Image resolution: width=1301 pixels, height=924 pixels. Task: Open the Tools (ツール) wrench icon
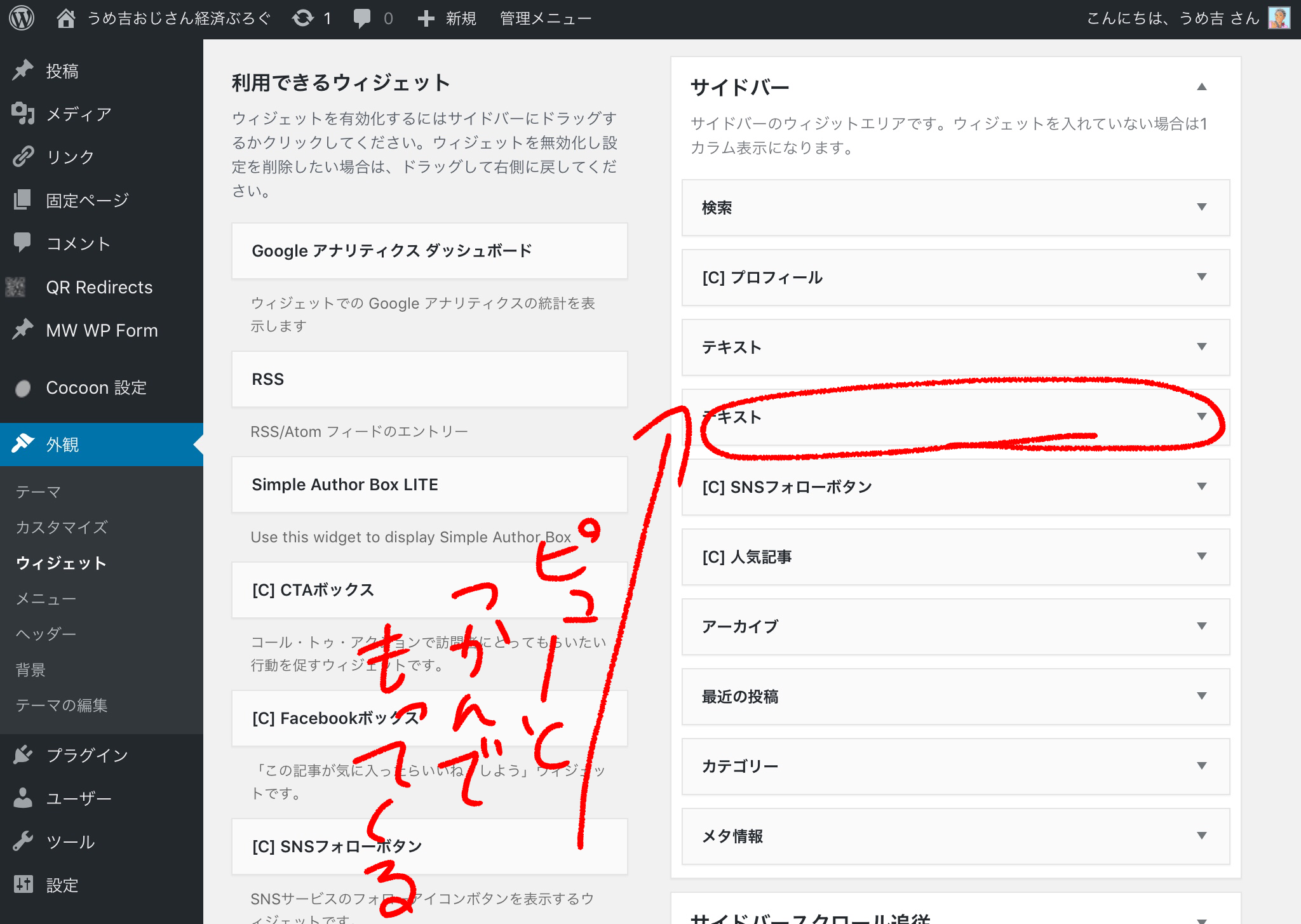tap(23, 841)
